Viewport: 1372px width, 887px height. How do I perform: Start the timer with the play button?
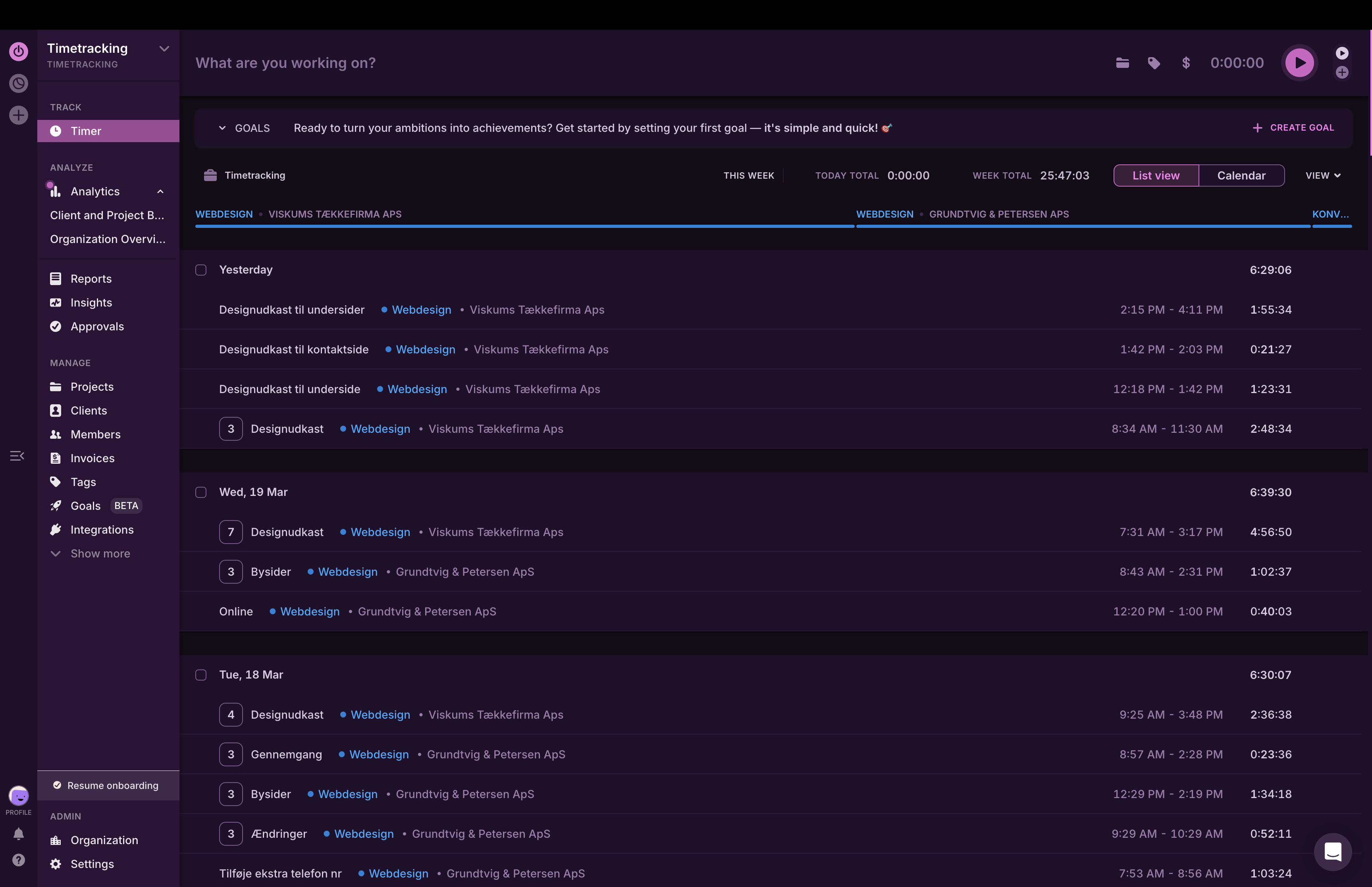1299,63
